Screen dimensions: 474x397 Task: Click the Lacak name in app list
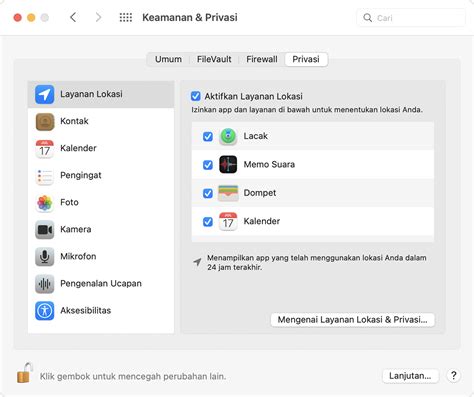256,136
